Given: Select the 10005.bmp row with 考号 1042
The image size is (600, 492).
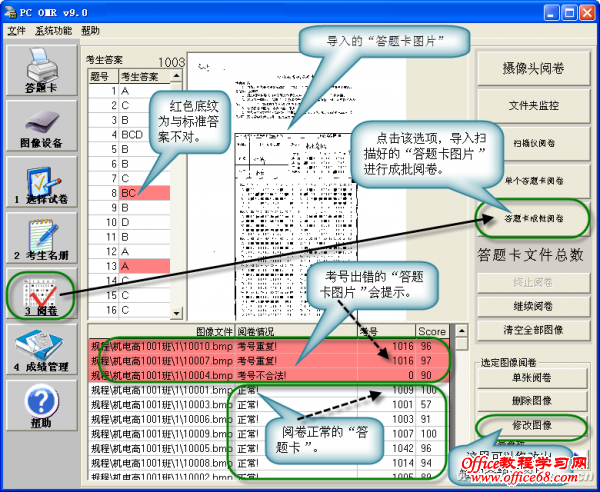Looking at the screenshot, I should coord(269,448).
